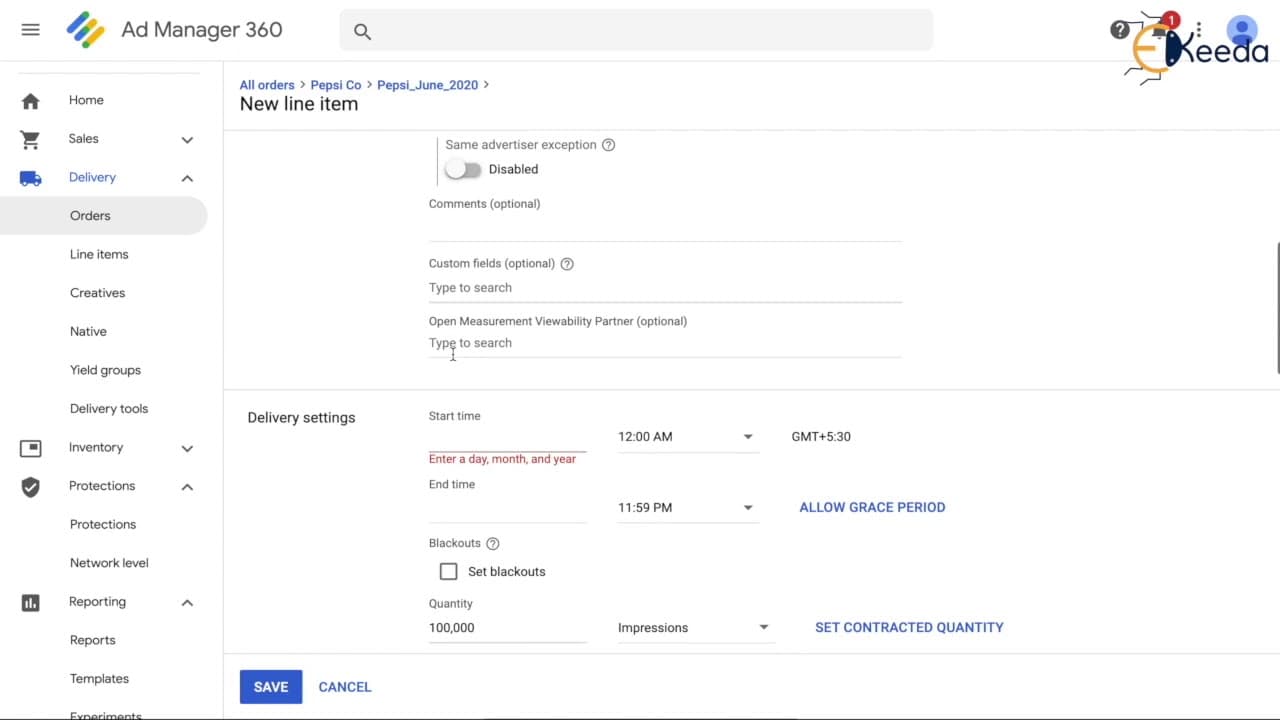Open the 12:00 AM start time dropdown
The width and height of the screenshot is (1280, 720).
point(688,437)
